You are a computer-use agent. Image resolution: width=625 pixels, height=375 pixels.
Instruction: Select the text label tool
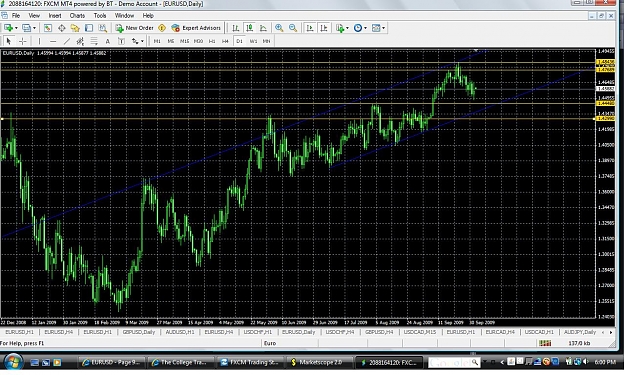[x=122, y=41]
